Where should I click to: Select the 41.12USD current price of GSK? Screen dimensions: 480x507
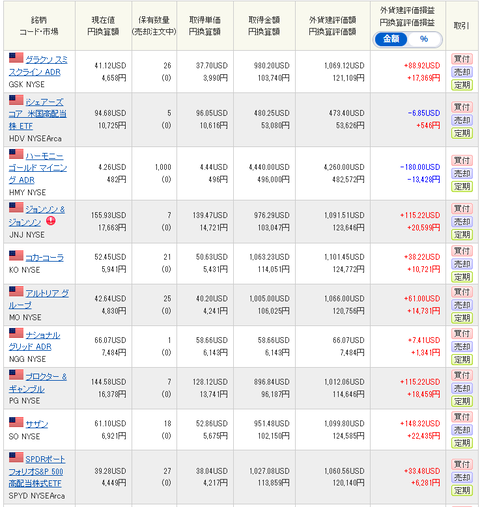point(110,66)
